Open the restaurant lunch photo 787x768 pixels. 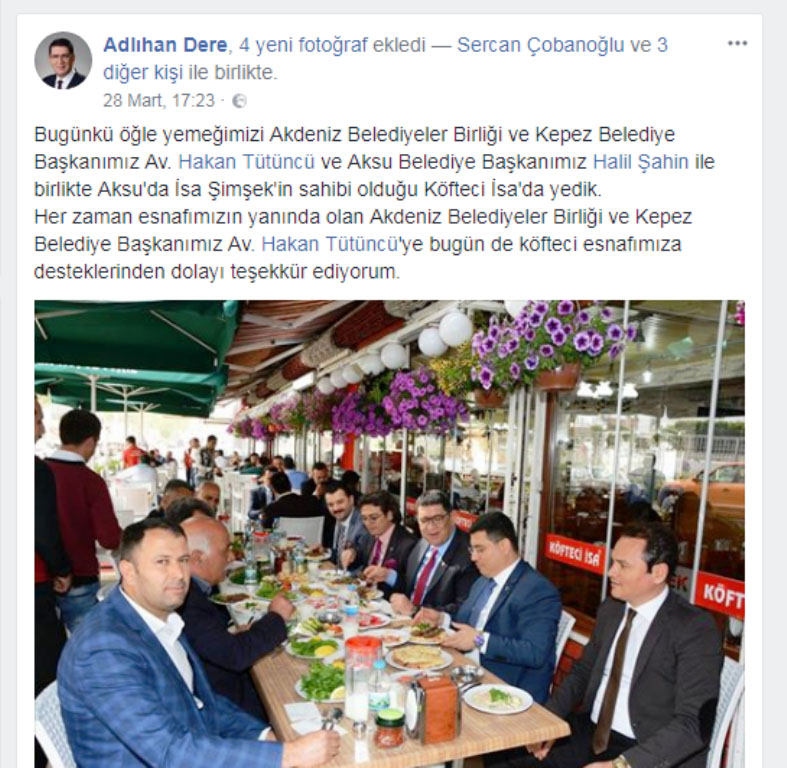click(389, 534)
